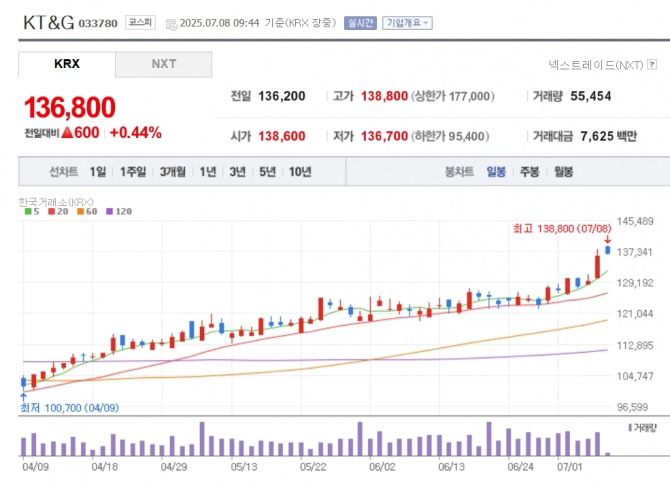Select the 1일 line chart period
This screenshot has height=486, width=670.
pyautogui.click(x=97, y=172)
